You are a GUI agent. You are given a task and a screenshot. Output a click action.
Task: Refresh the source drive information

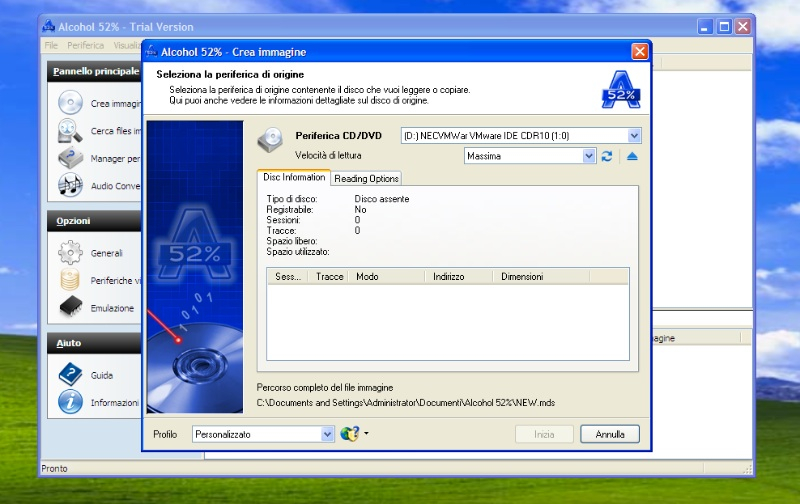pyautogui.click(x=607, y=156)
